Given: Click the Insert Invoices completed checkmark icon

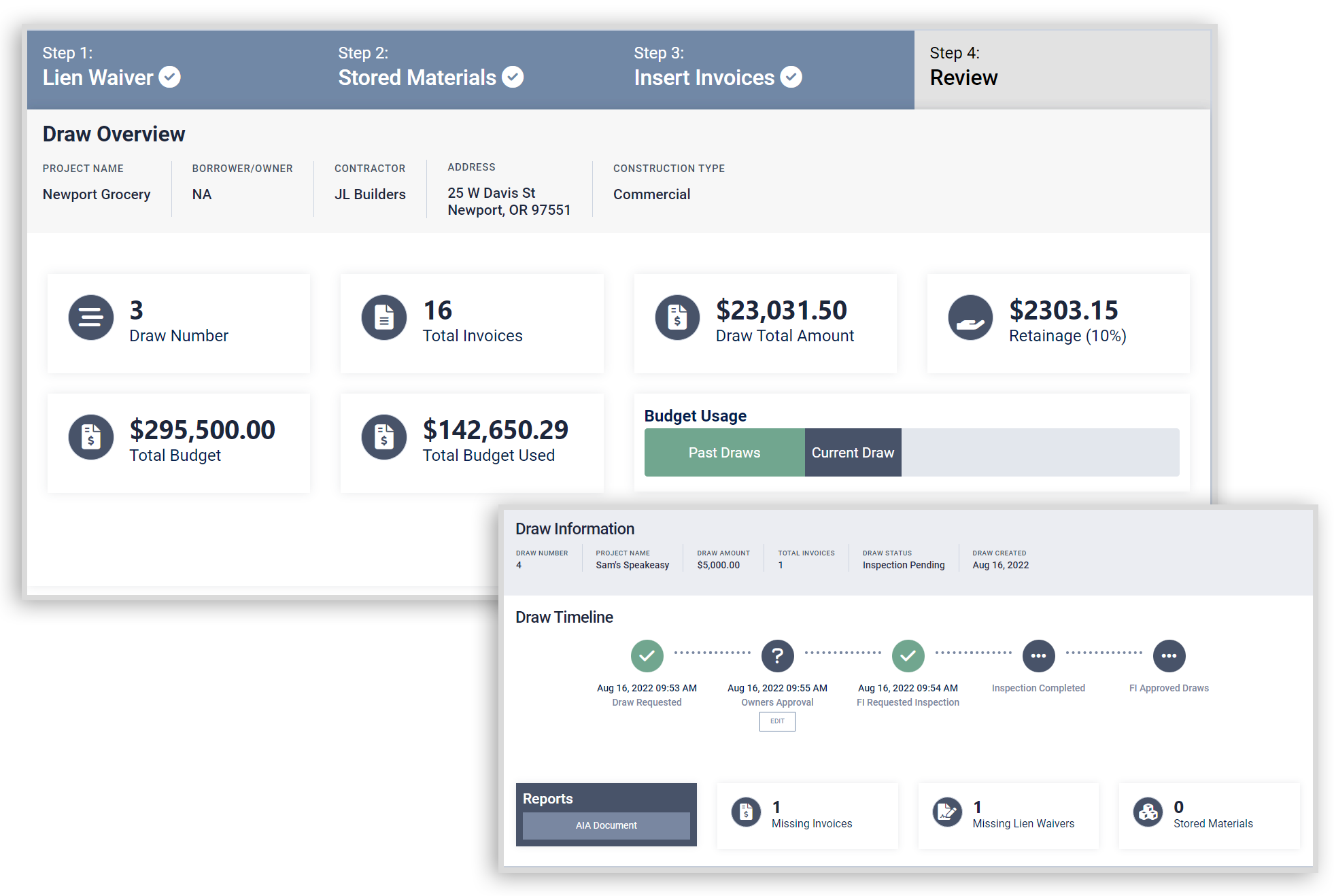Looking at the screenshot, I should (x=791, y=77).
